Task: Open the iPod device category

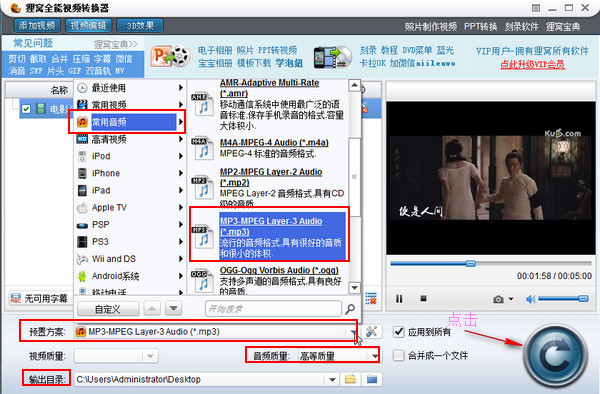Action: point(130,156)
